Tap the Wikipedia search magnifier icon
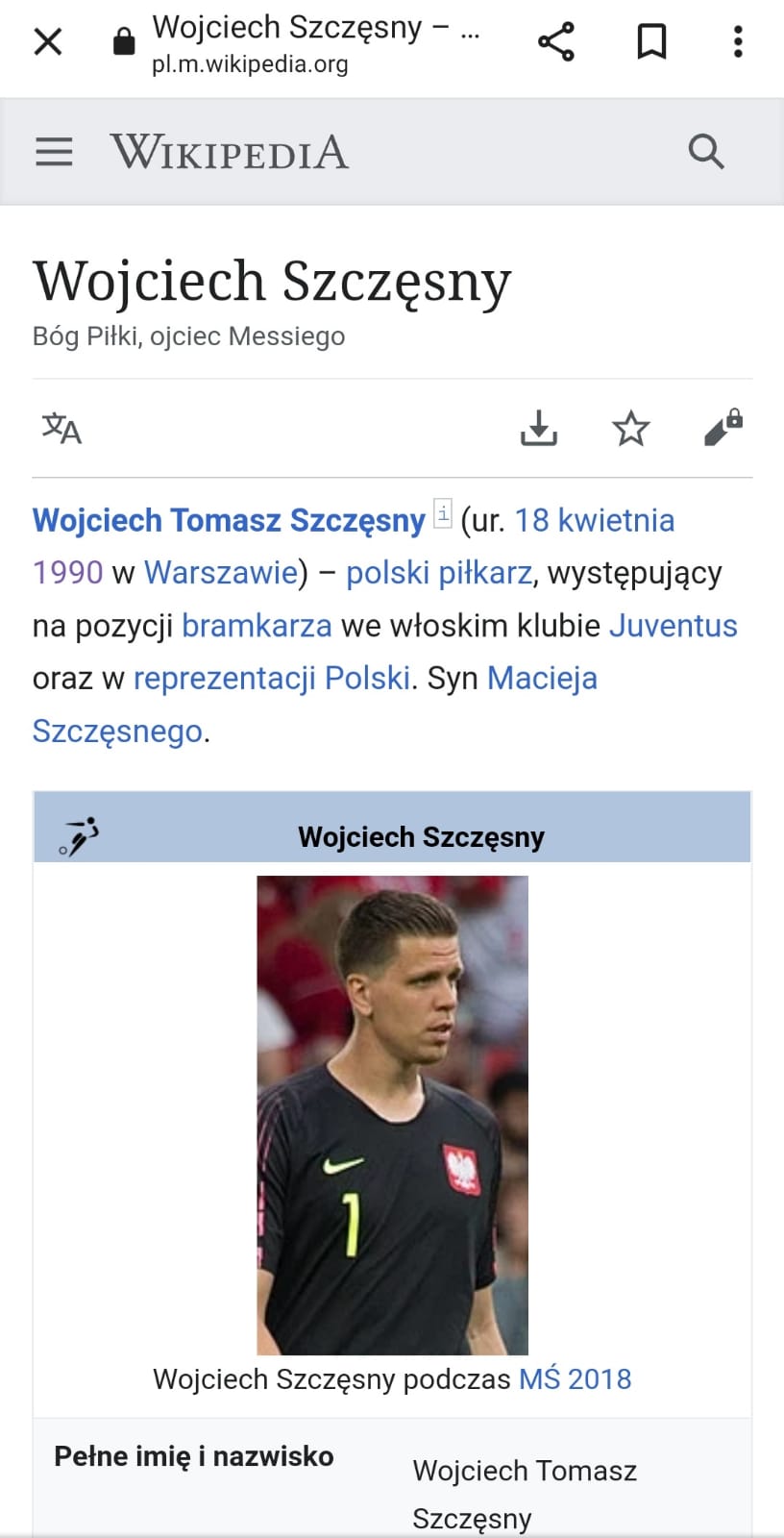The width and height of the screenshot is (784, 1538). [x=706, y=152]
